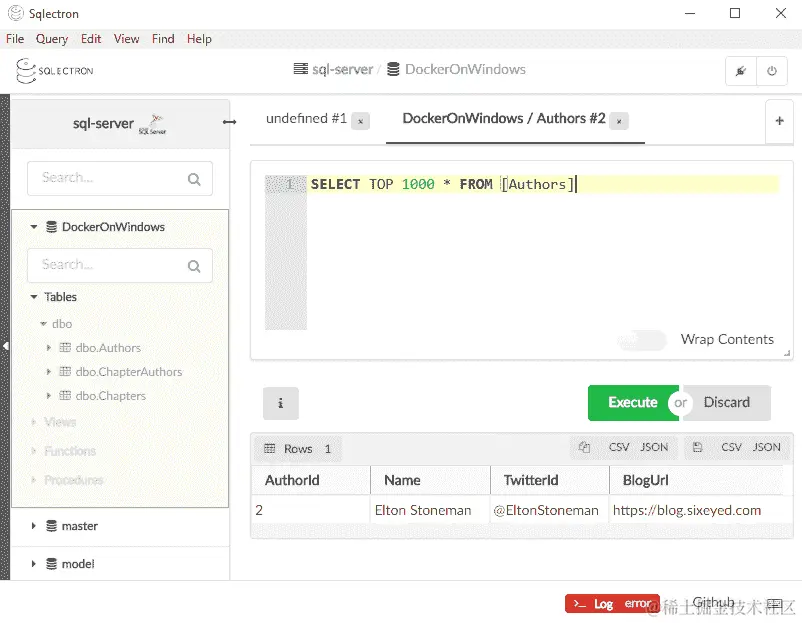Expand the dbo.ChapterAuthors table columns

point(49,372)
